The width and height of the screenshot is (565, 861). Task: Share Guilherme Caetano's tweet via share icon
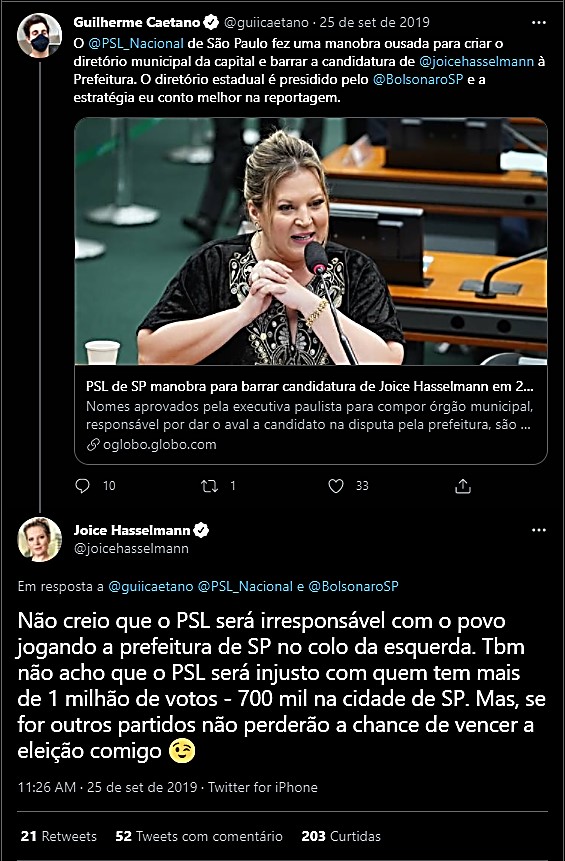click(x=463, y=486)
